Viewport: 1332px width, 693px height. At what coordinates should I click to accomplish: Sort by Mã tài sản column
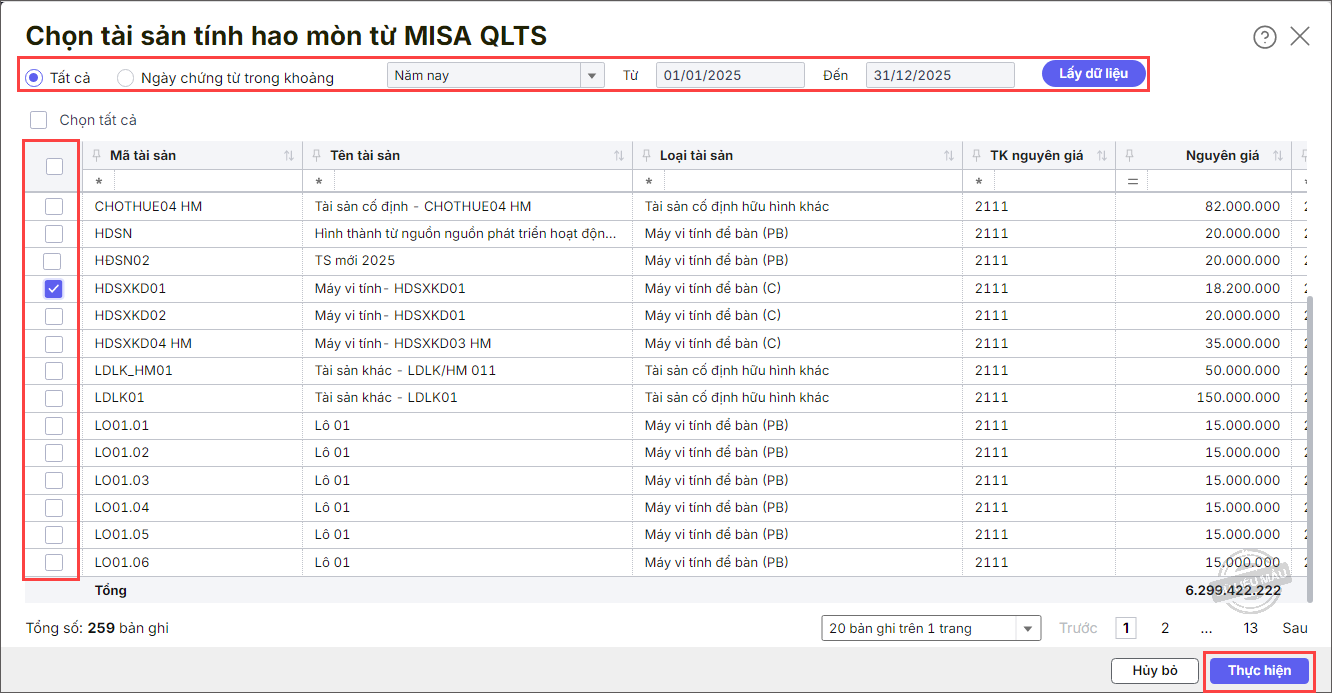coord(289,156)
